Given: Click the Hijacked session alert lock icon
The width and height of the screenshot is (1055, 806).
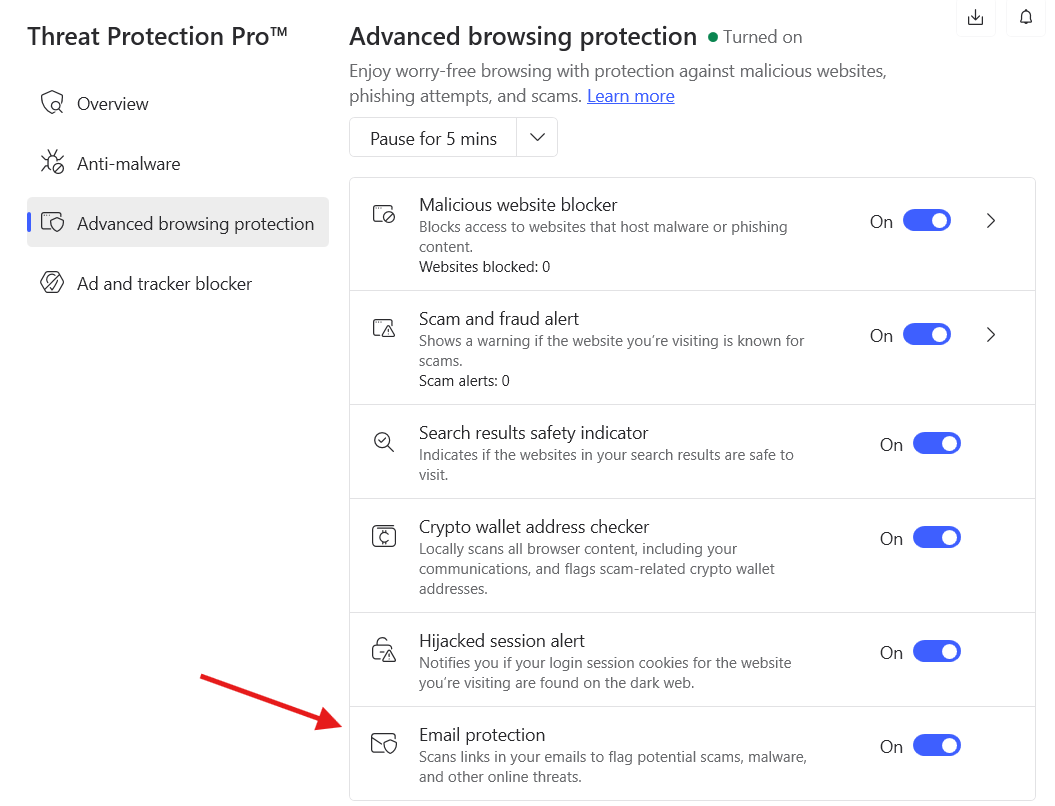Looking at the screenshot, I should [384, 650].
